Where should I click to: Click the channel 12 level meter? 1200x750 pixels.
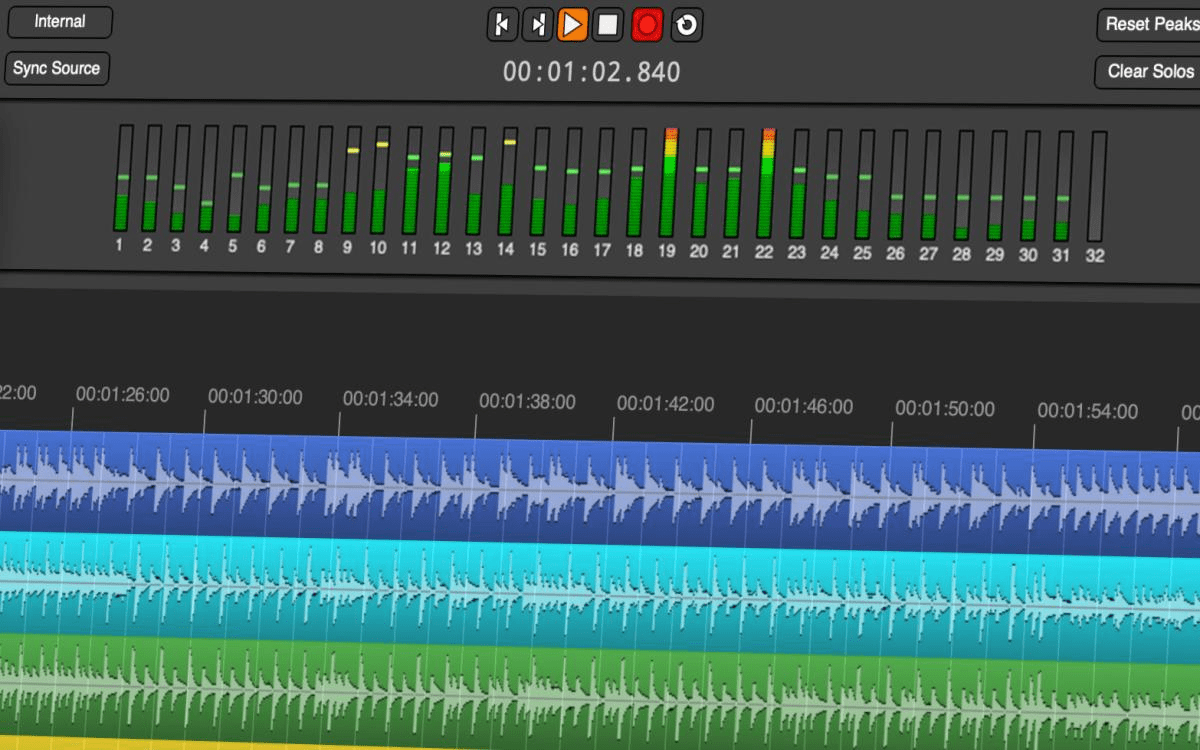coord(444,181)
